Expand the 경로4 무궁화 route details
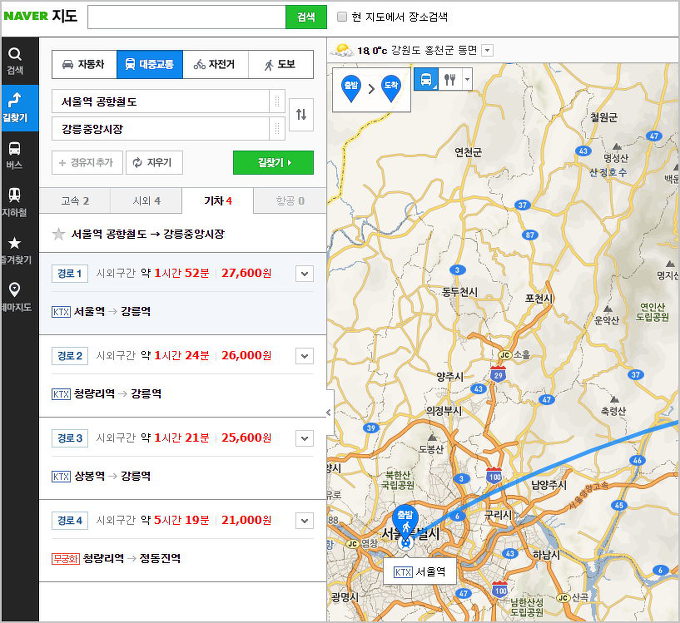This screenshot has width=680, height=623. pyautogui.click(x=305, y=520)
